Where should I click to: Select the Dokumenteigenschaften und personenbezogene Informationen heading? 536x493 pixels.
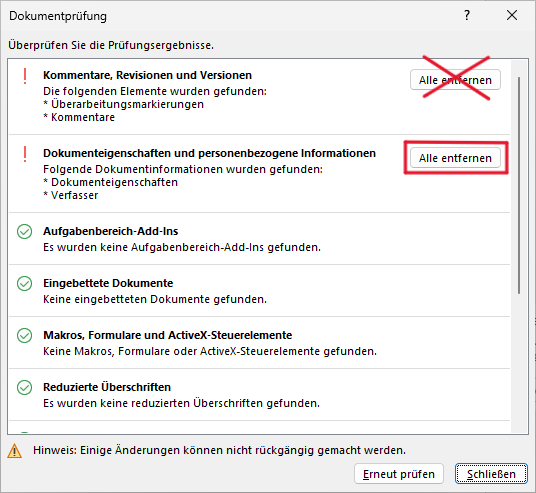(210, 153)
